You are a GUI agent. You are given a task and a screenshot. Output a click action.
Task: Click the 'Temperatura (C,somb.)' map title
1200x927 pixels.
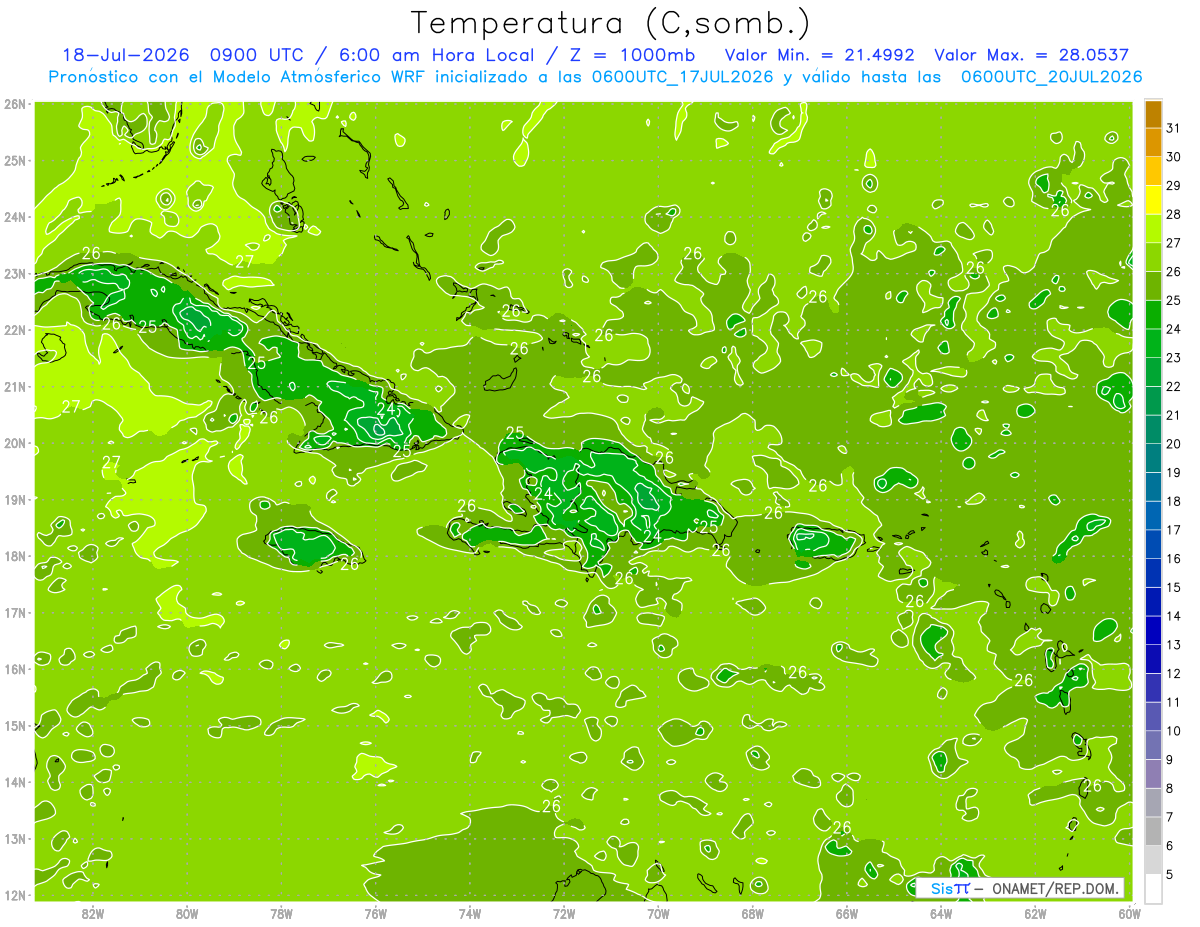click(610, 23)
